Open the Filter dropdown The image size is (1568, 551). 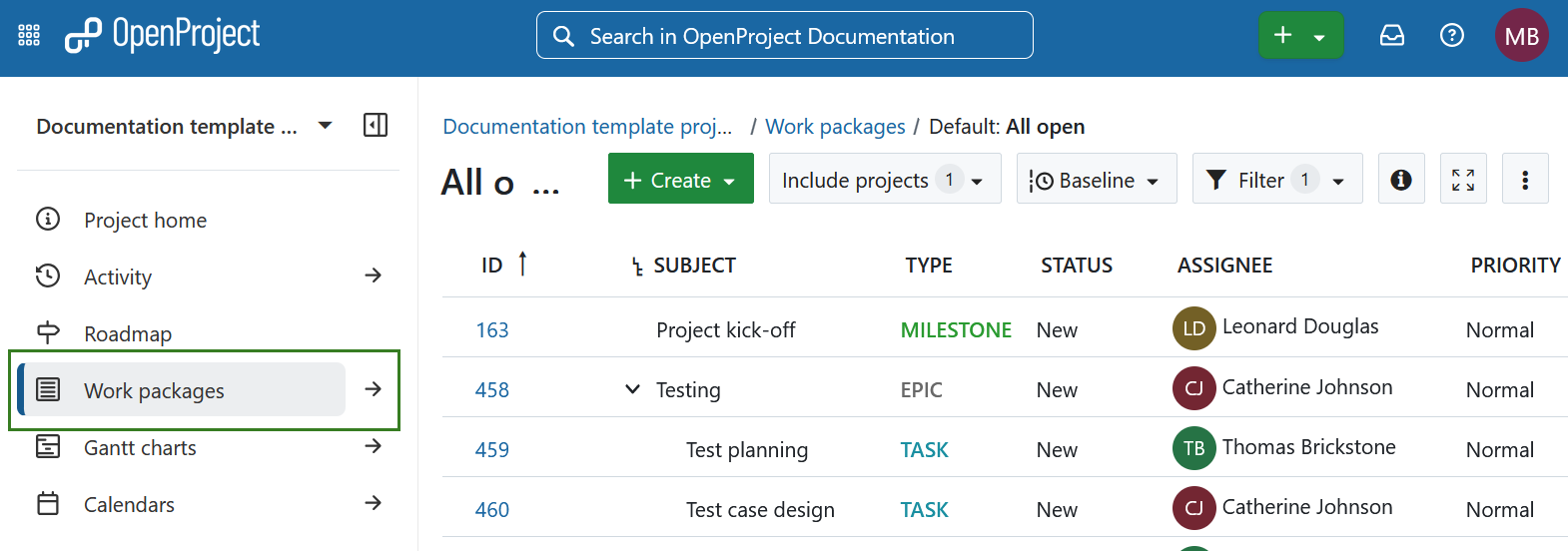point(1277,179)
